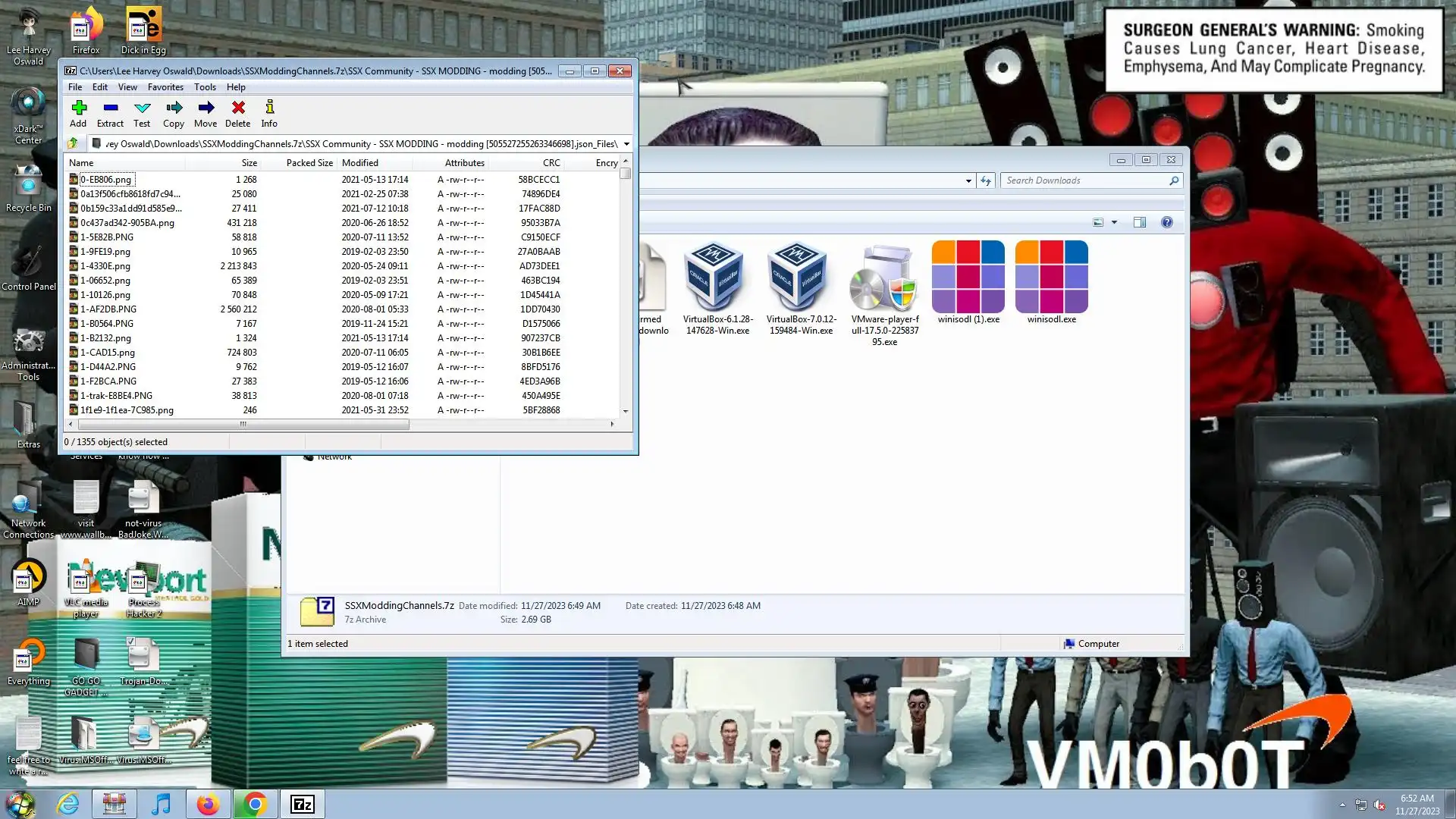
Task: Open the Explorer help icon
Action: (1166, 222)
